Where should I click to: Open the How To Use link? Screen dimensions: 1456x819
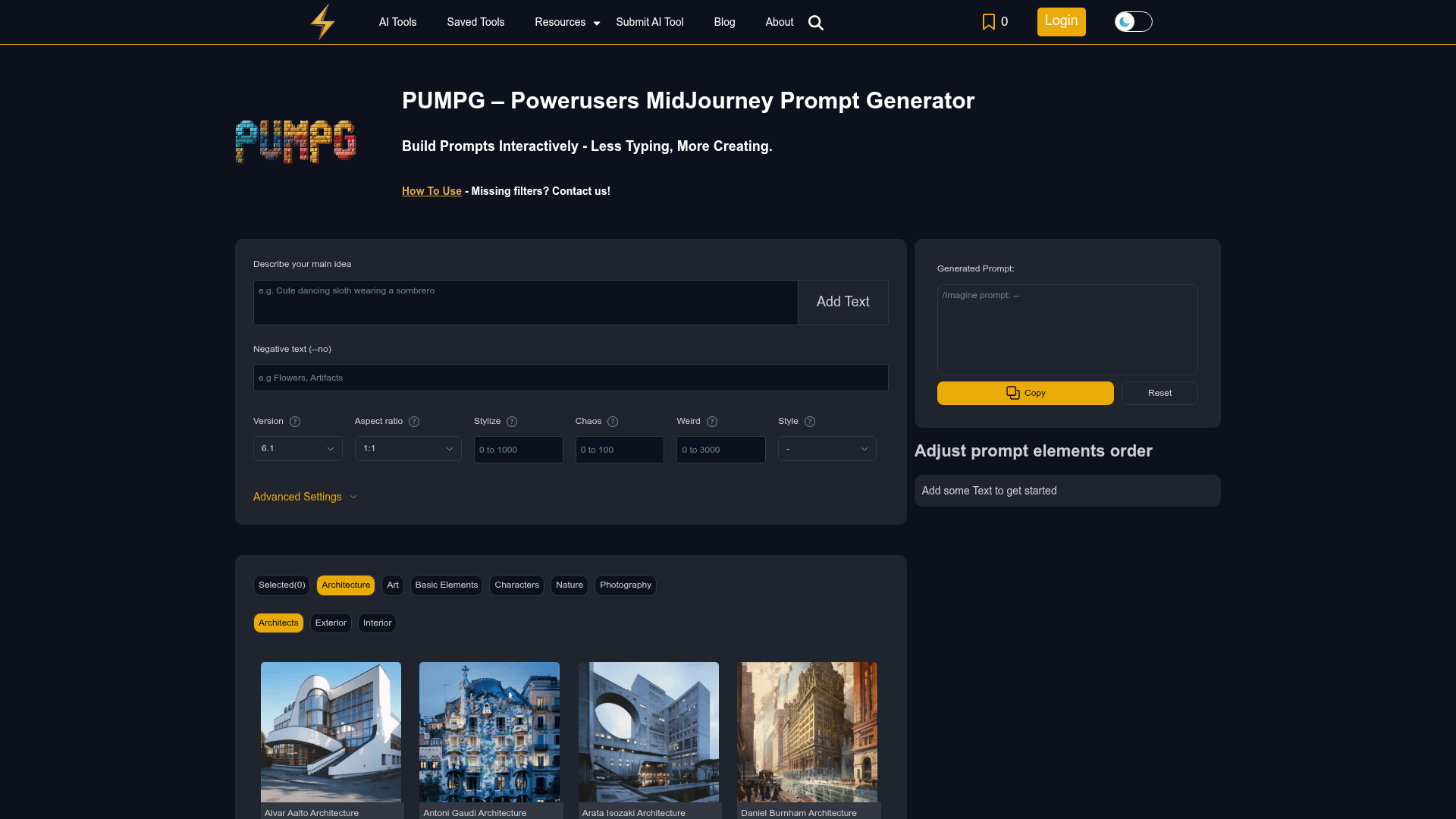(431, 191)
